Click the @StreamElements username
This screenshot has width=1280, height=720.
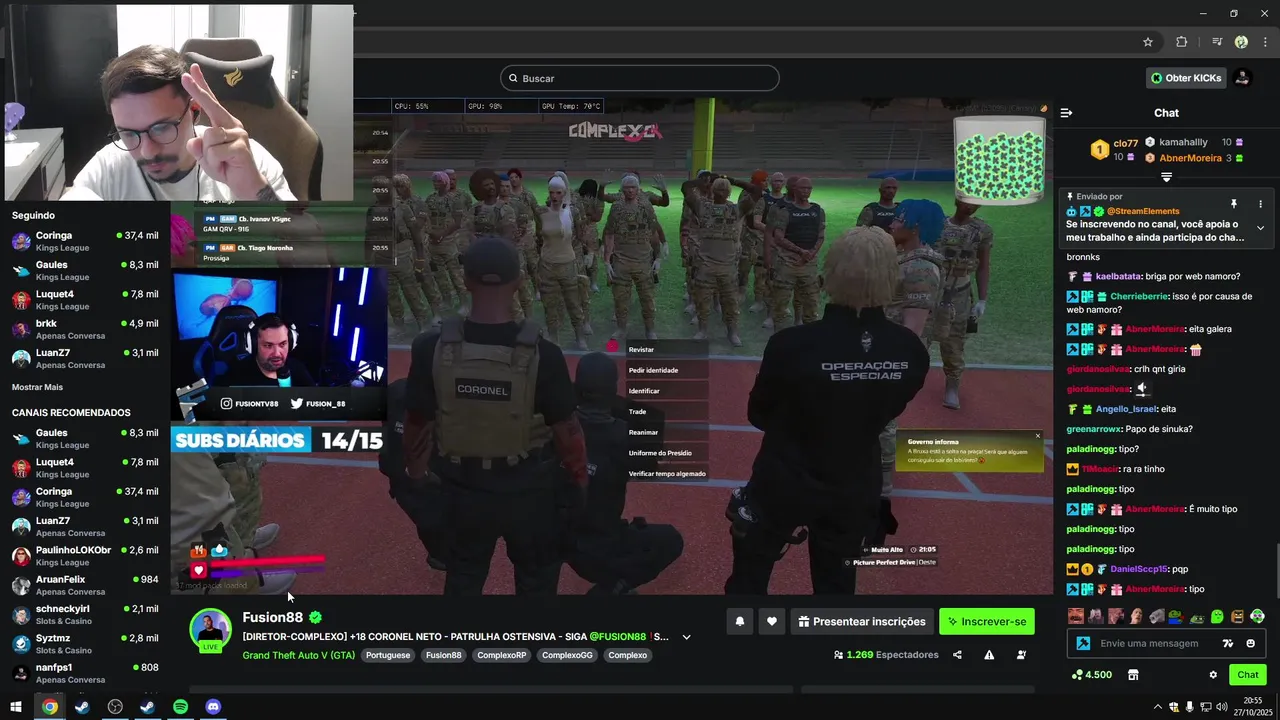click(1143, 211)
